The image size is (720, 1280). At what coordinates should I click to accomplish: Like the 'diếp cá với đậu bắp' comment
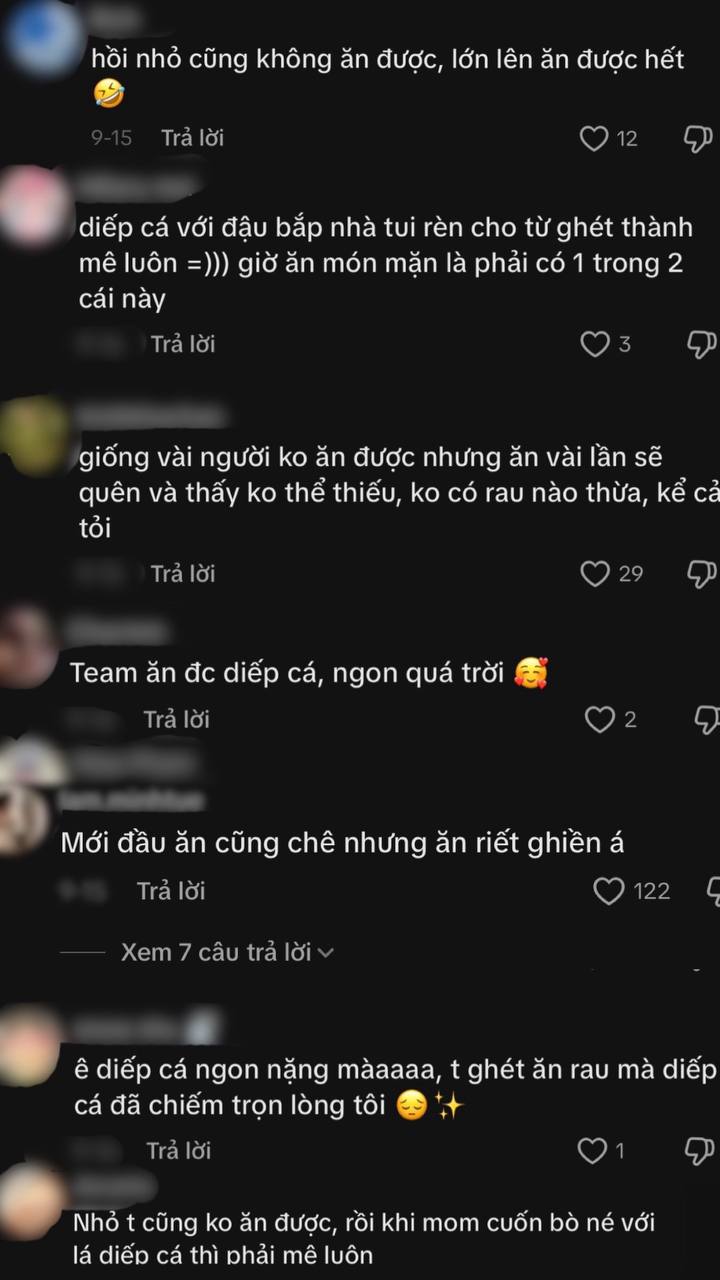595,345
